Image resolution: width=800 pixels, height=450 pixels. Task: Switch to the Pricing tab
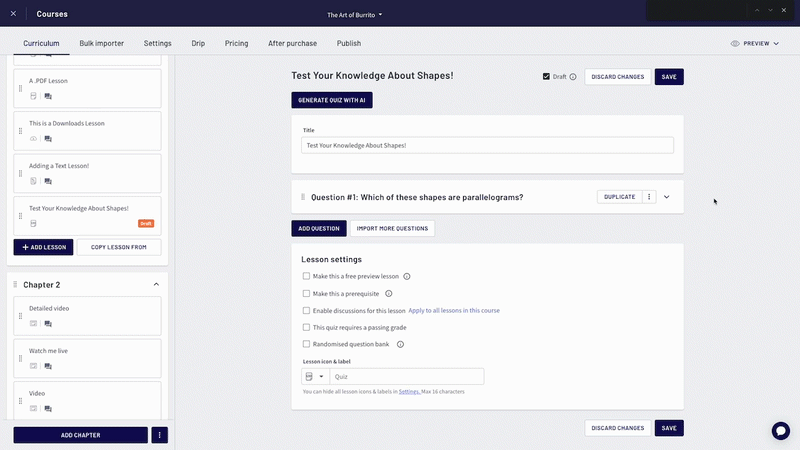(x=236, y=43)
